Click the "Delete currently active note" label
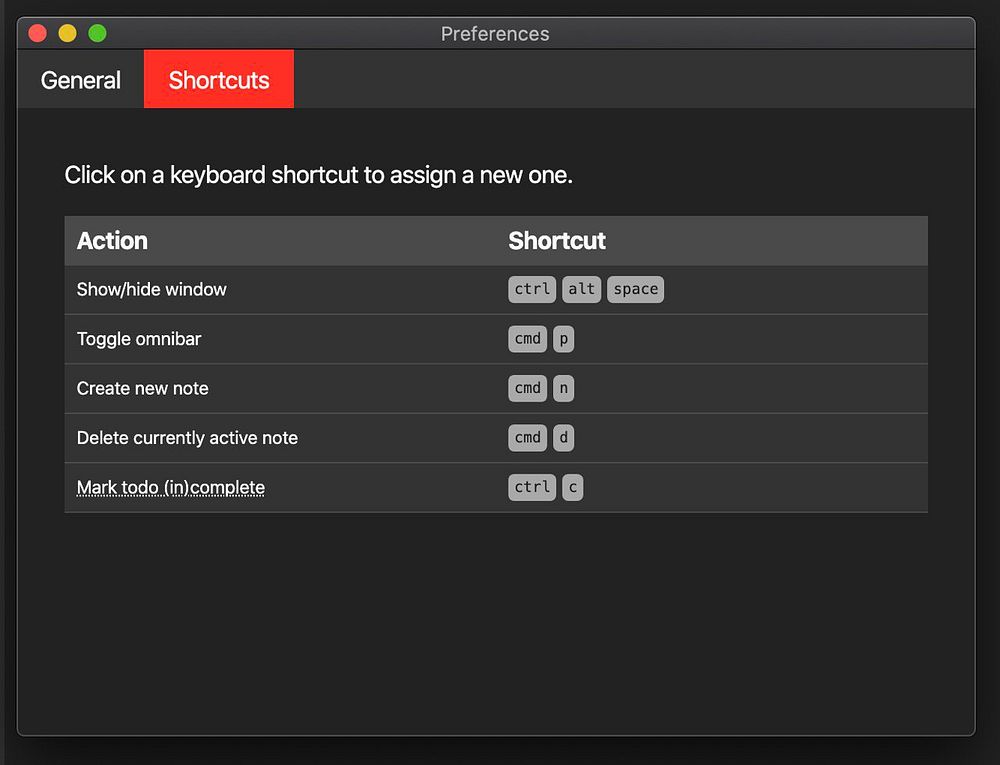 [187, 438]
